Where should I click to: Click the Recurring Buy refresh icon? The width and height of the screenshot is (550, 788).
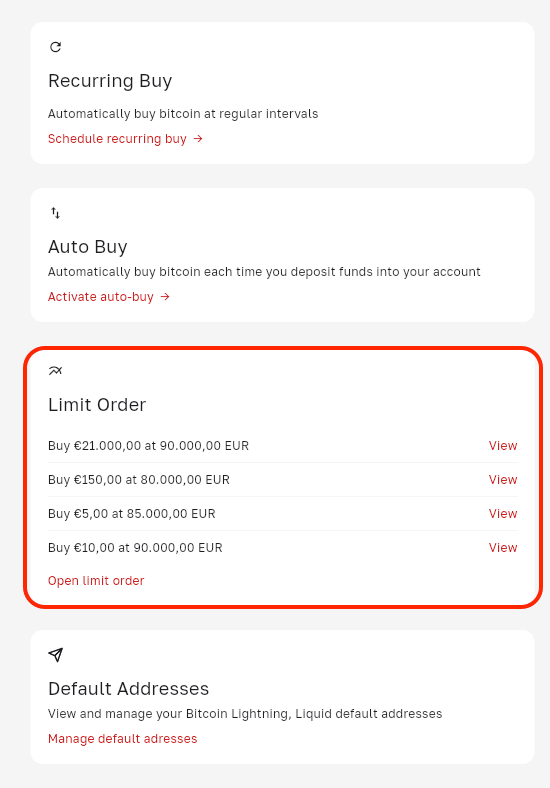(55, 47)
